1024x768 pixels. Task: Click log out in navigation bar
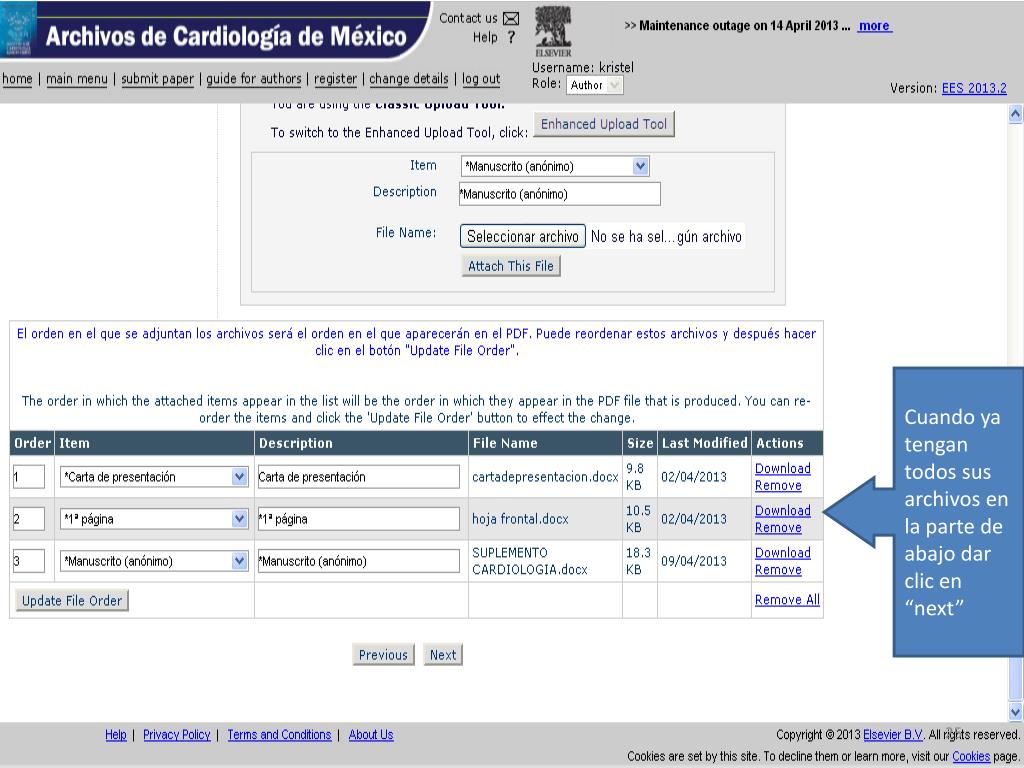tap(481, 79)
